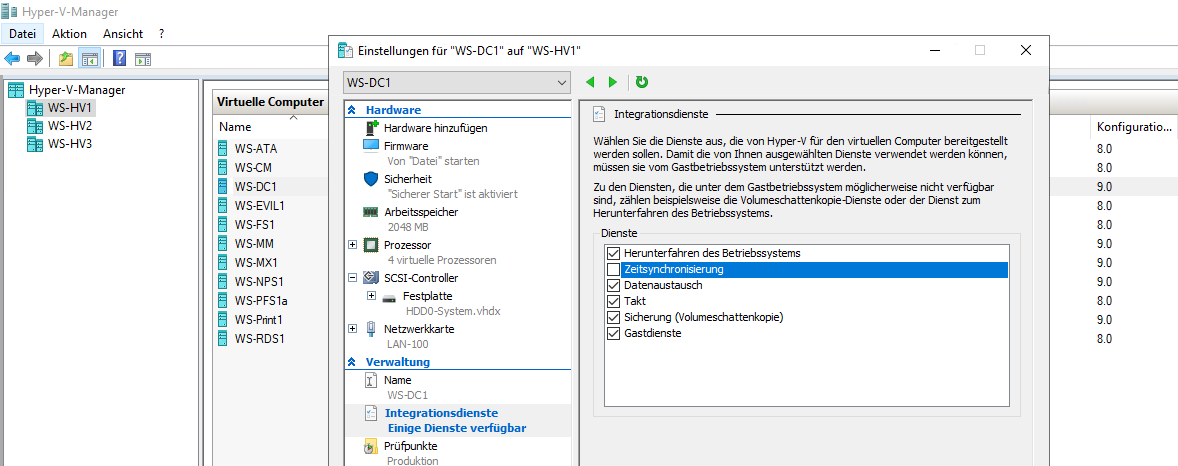Sort by the Konfiguratio... column header
The width and height of the screenshot is (1178, 466).
coord(1133,127)
